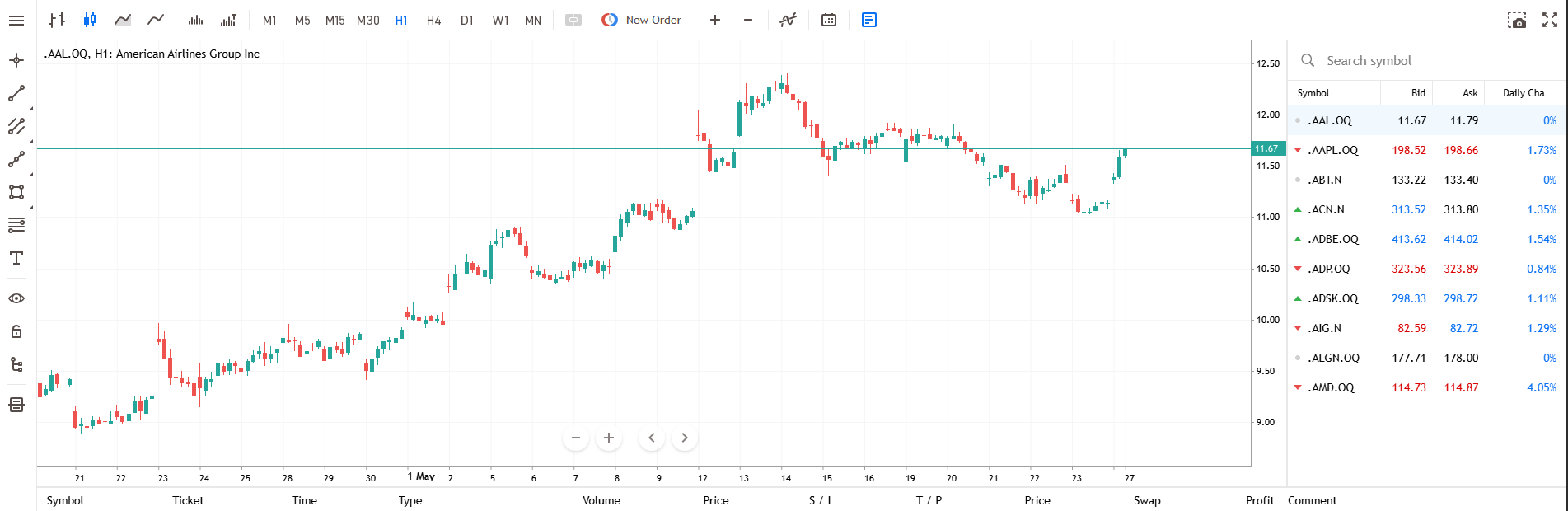The image size is (1568, 511).
Task: Sort watchlist by Daily Change column
Action: (x=1524, y=93)
